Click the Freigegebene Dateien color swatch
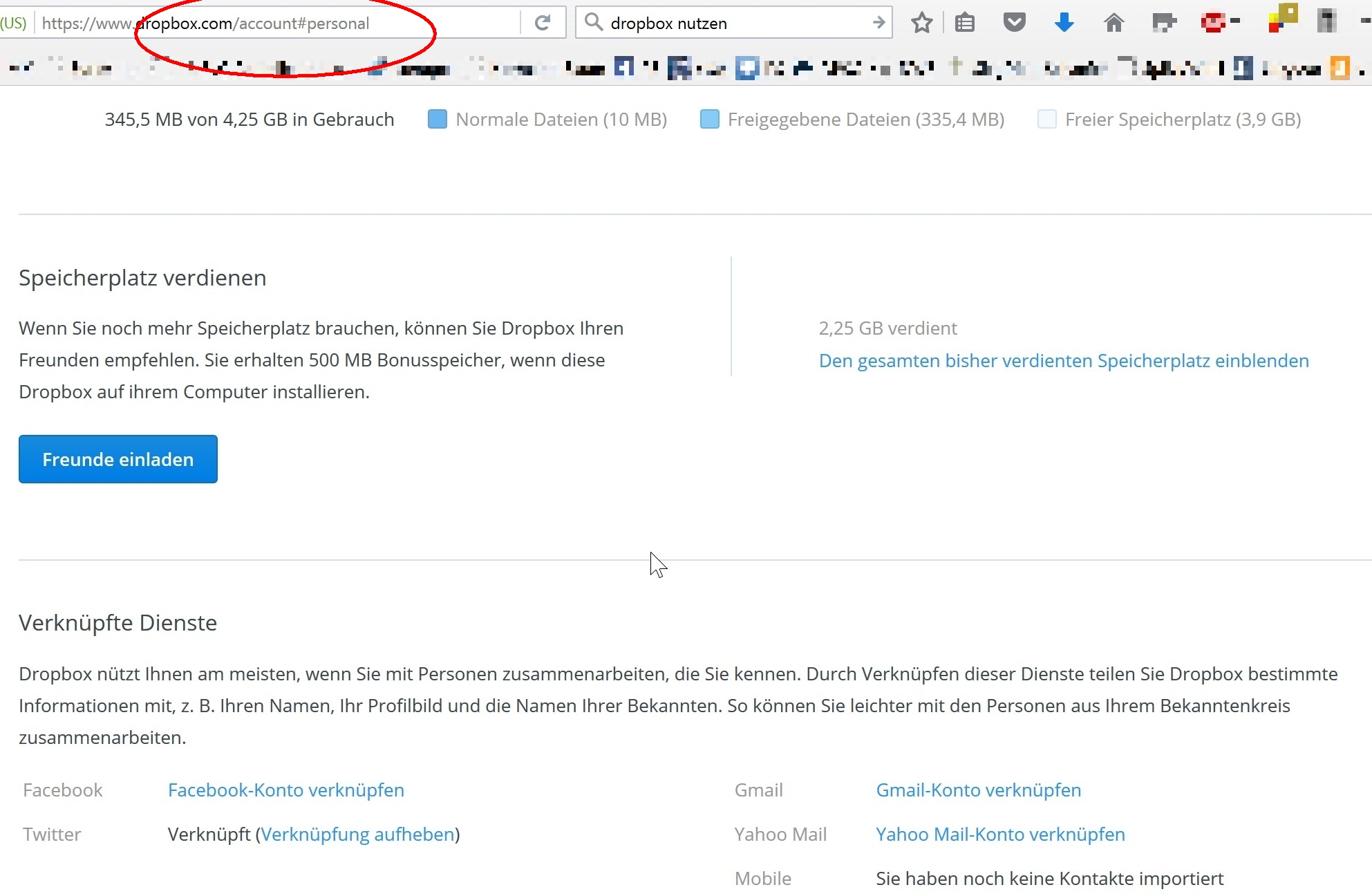 [709, 120]
